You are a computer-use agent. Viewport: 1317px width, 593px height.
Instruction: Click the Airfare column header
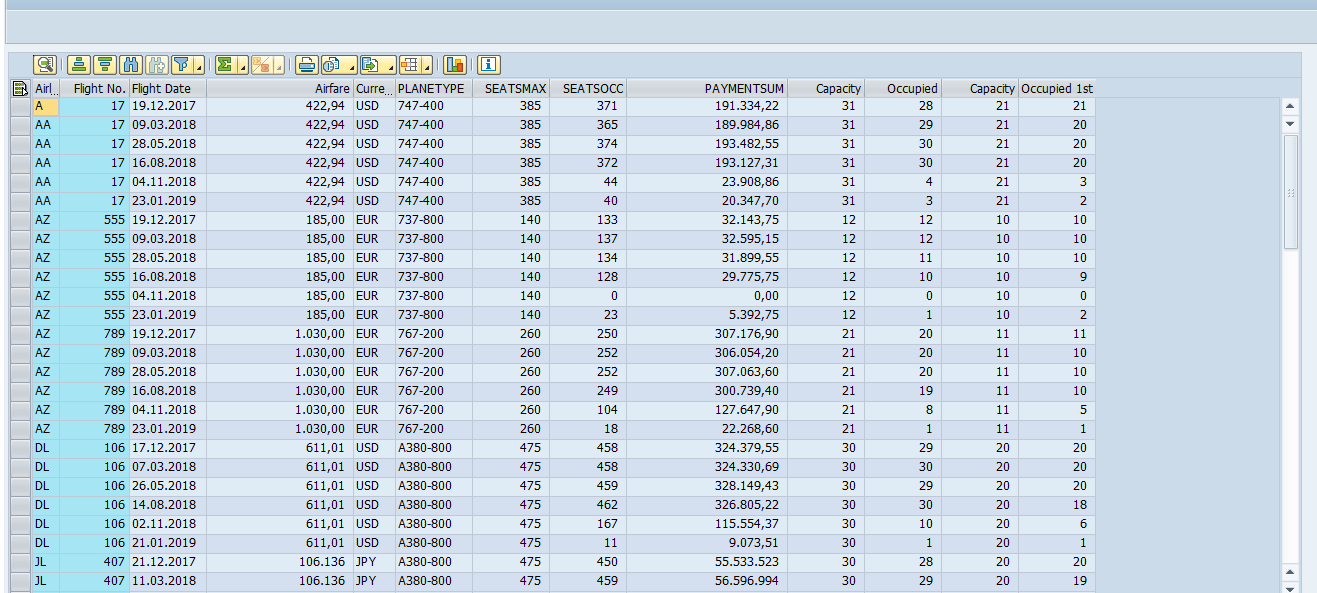280,89
